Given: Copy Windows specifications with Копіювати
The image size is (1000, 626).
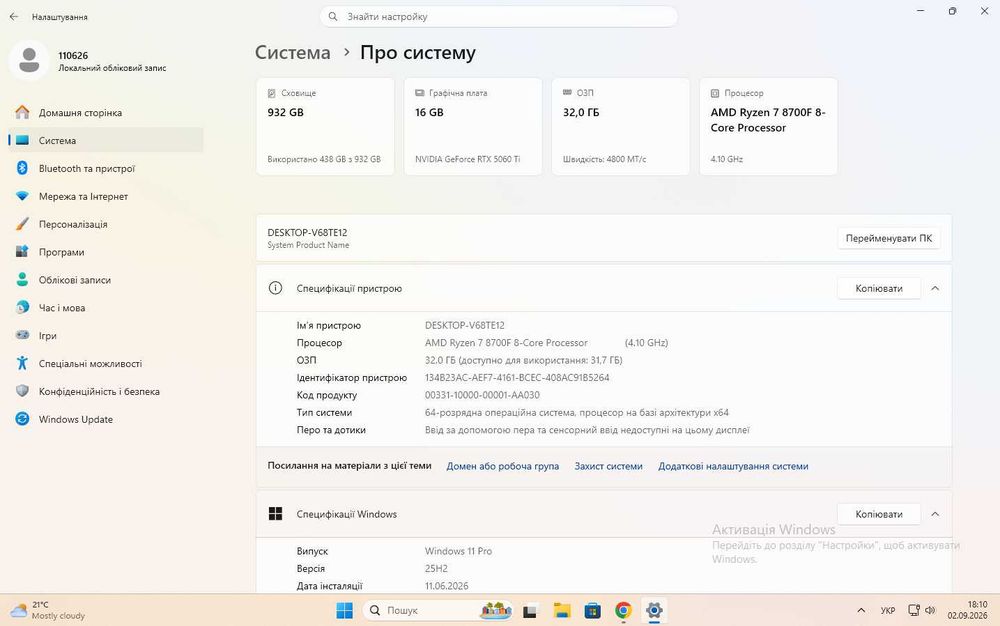Looking at the screenshot, I should [x=879, y=514].
